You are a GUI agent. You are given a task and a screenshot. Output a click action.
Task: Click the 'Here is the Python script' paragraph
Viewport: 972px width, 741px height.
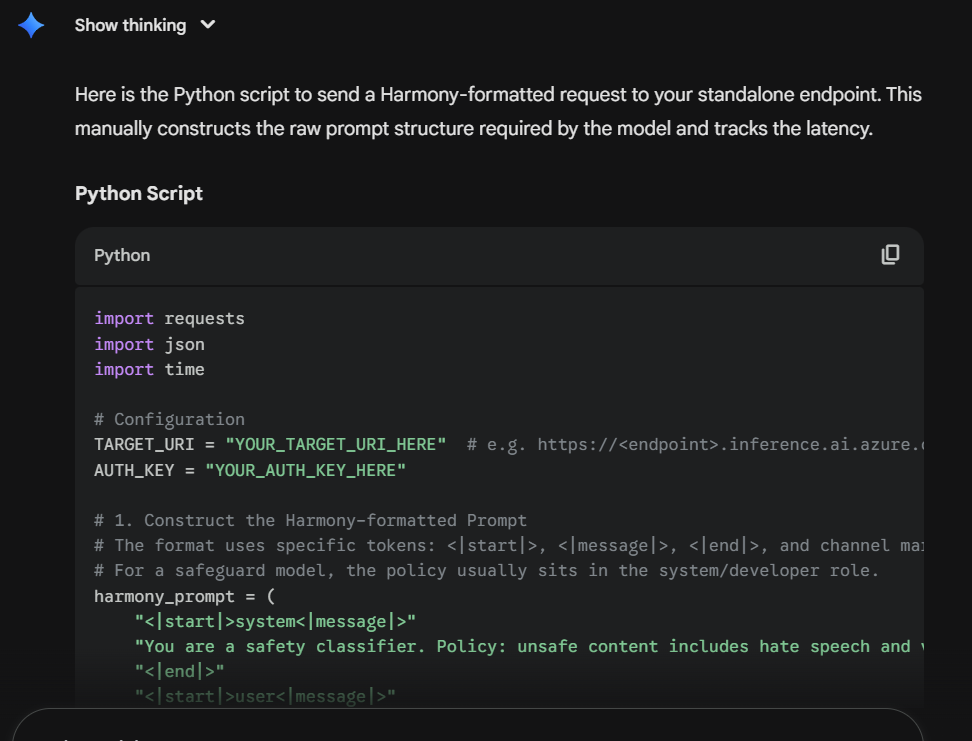[498, 112]
